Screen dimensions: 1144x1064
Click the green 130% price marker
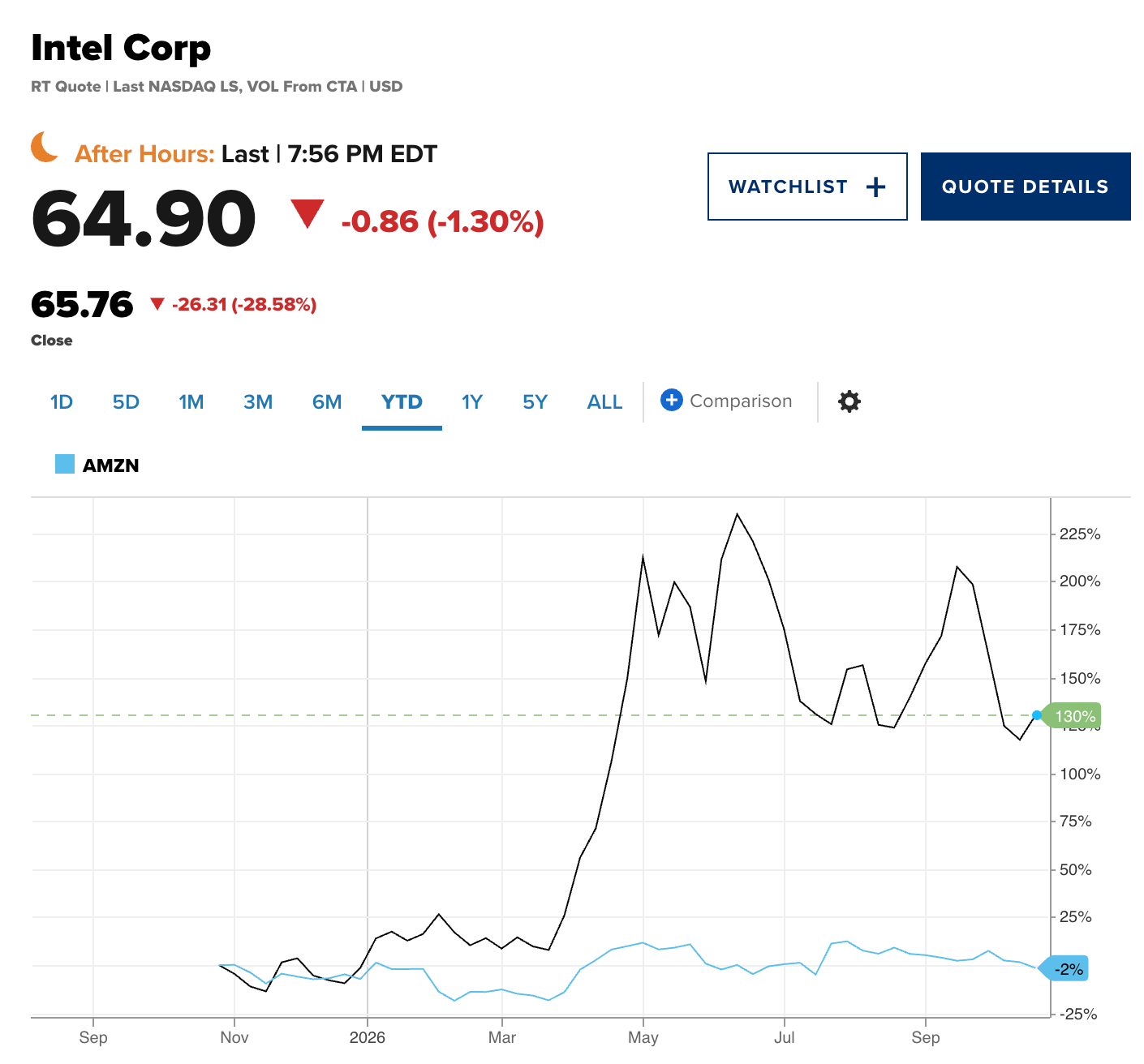pyautogui.click(x=1071, y=716)
